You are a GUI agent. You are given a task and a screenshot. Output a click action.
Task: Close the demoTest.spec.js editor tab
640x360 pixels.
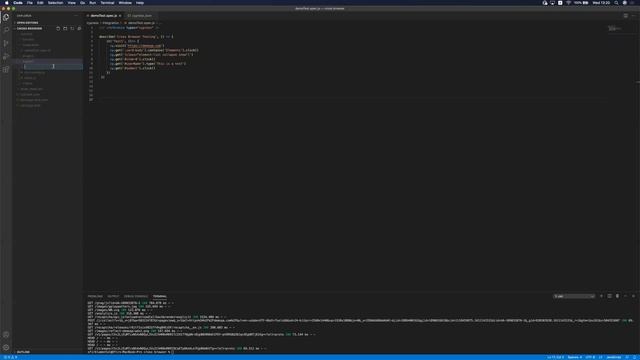tap(120, 16)
